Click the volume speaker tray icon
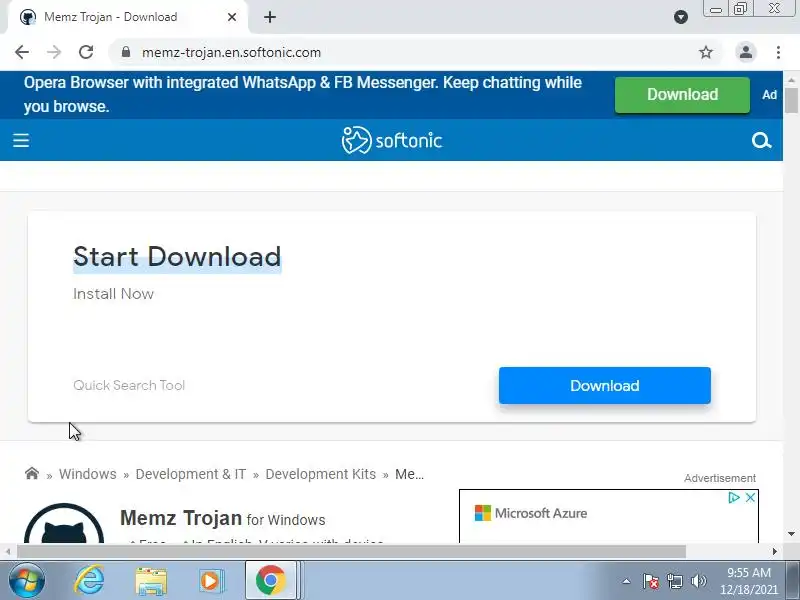The height and width of the screenshot is (600, 800). coord(698,581)
